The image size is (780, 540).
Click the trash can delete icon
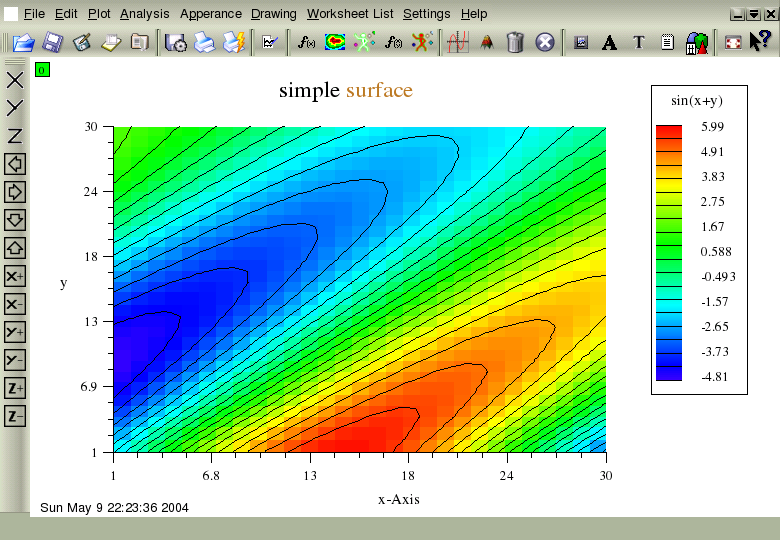coord(515,43)
